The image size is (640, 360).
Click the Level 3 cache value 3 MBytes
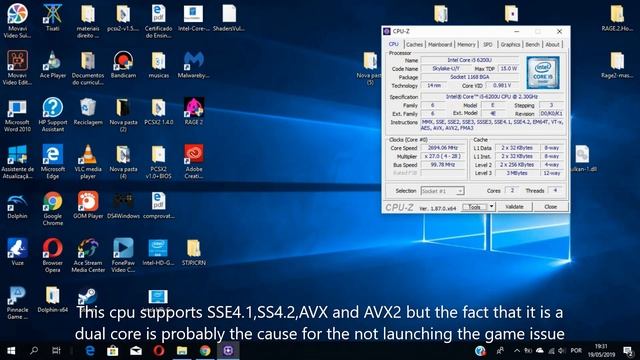coord(517,173)
